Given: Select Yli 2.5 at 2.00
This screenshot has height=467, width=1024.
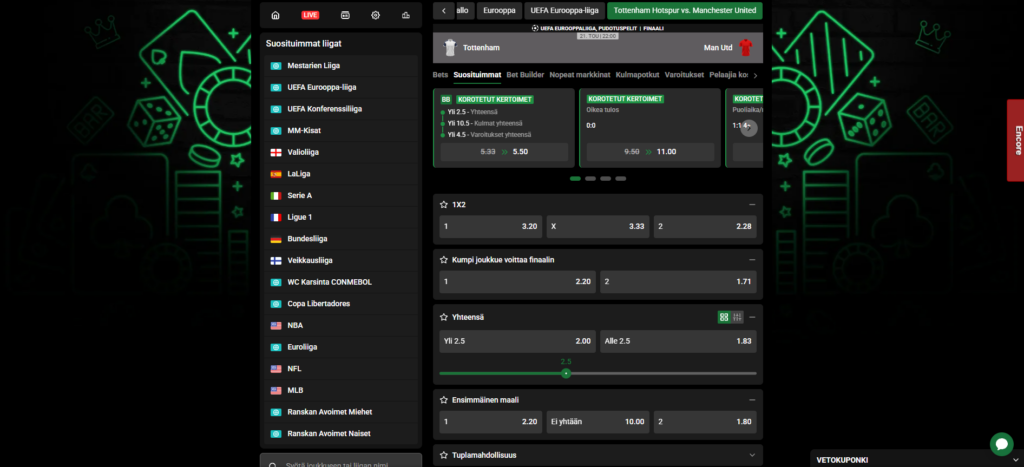Looking at the screenshot, I should point(517,342).
